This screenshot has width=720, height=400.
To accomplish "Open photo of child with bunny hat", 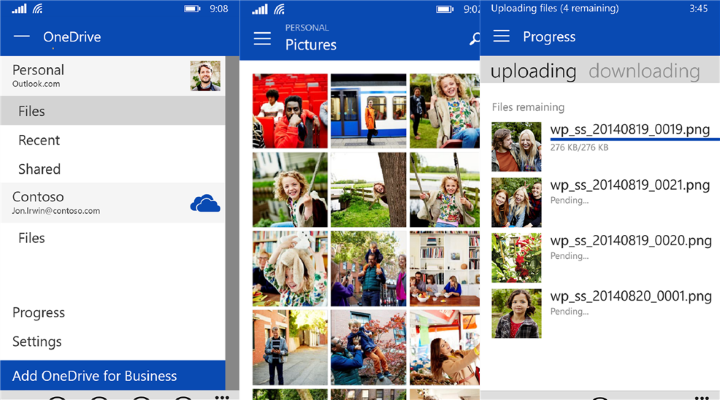I will pos(290,269).
